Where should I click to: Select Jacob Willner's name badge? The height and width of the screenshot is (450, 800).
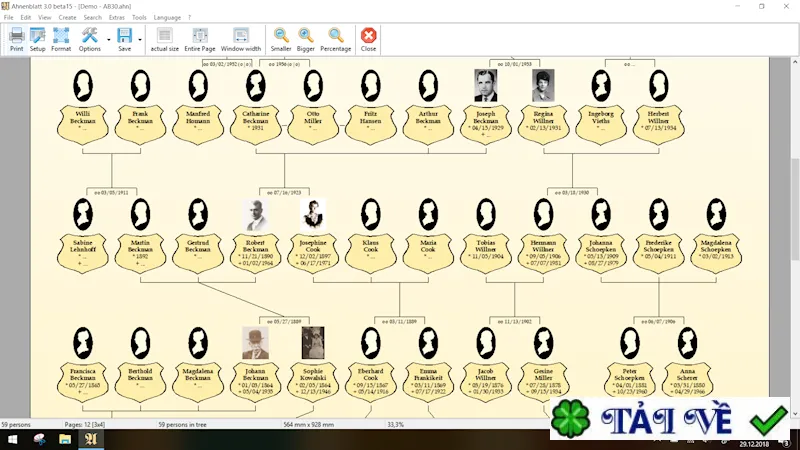486,382
